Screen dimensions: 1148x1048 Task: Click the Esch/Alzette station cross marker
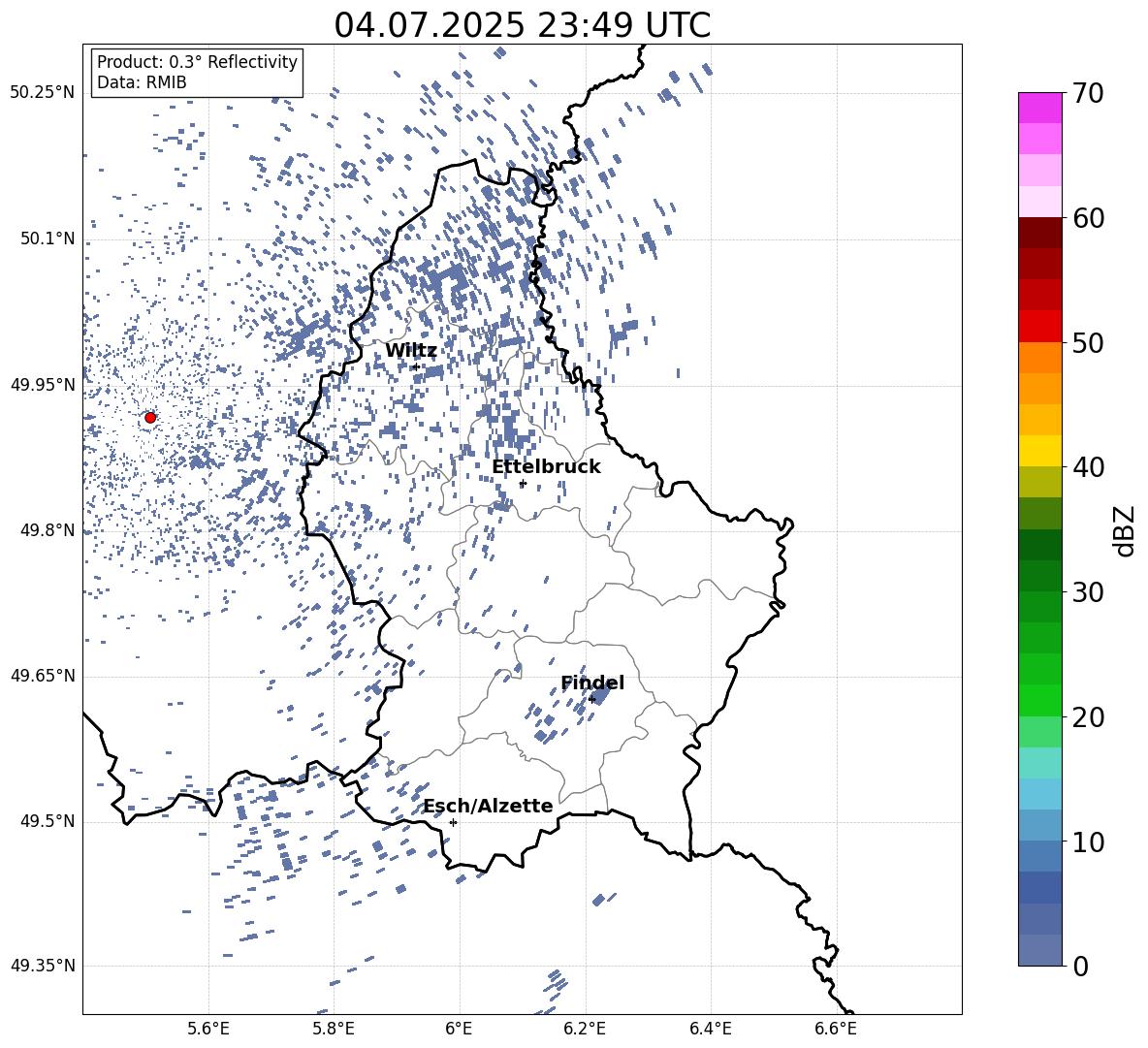coord(453,822)
